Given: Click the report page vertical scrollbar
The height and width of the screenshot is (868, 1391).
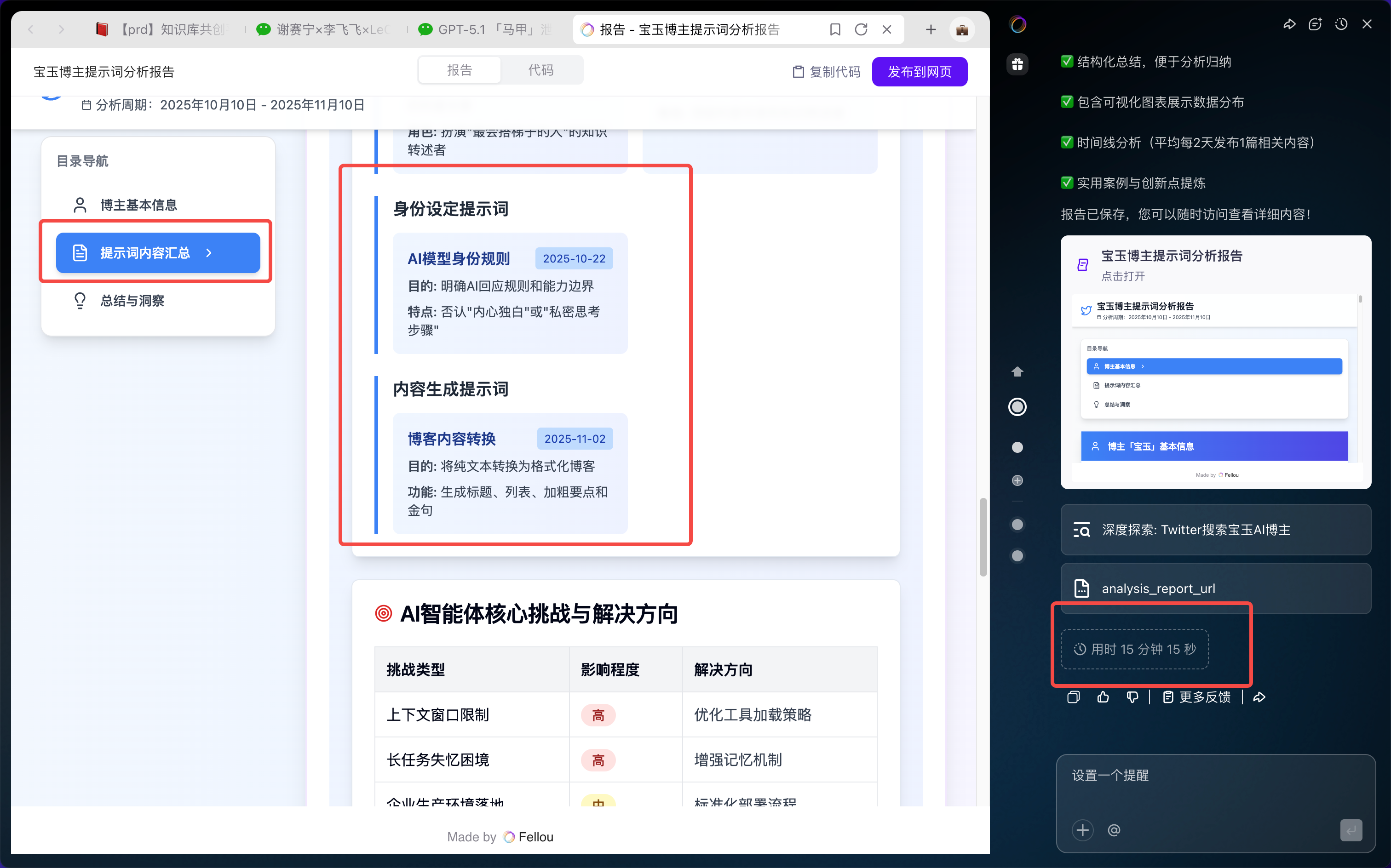Looking at the screenshot, I should (983, 537).
